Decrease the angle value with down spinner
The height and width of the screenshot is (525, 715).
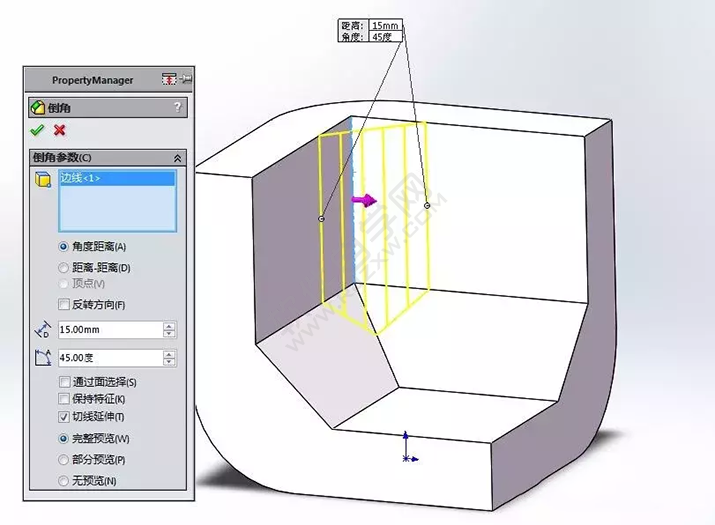tap(169, 362)
